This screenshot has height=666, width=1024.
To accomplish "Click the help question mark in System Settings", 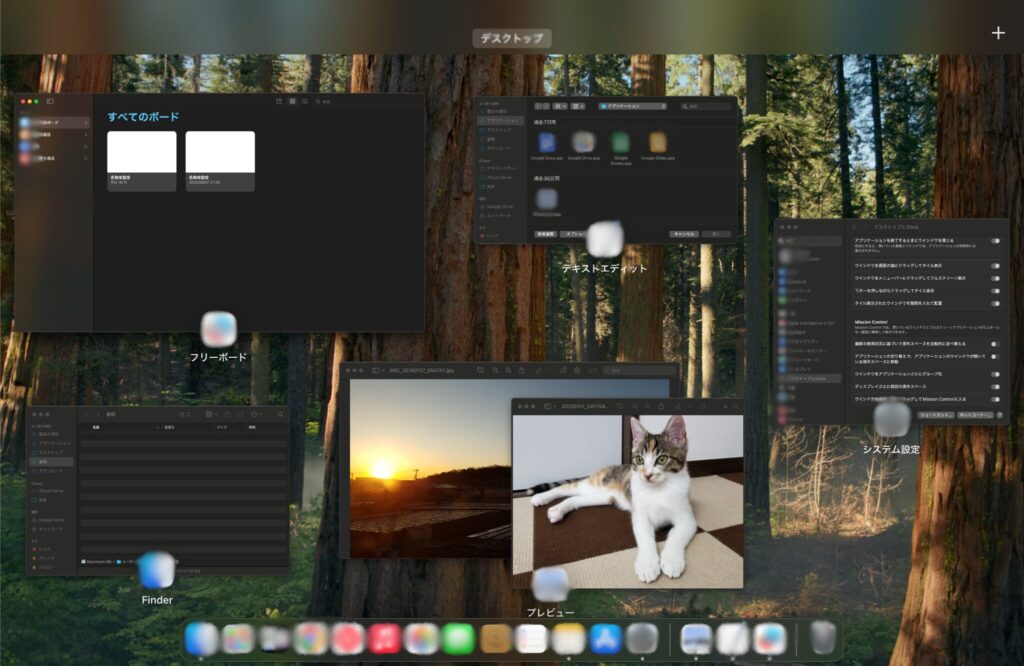I will (x=1000, y=415).
